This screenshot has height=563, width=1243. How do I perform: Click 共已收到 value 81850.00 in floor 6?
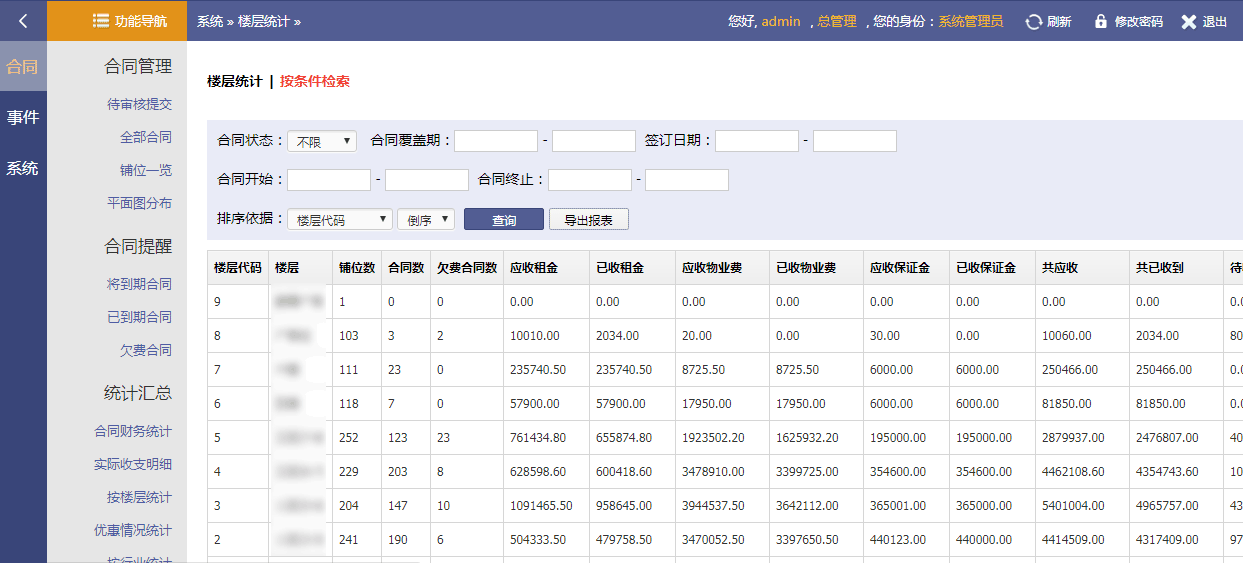pyautogui.click(x=1160, y=404)
